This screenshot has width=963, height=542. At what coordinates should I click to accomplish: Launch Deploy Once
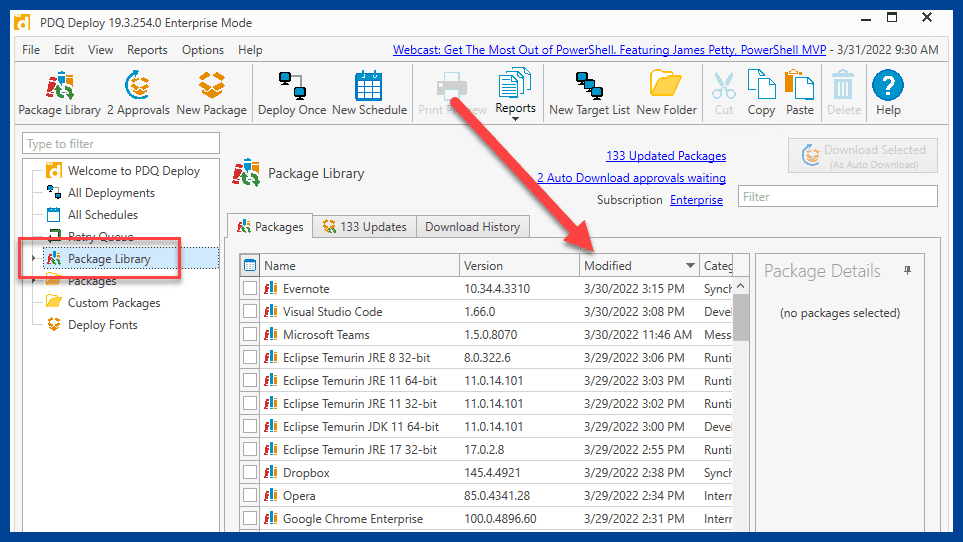coord(292,93)
